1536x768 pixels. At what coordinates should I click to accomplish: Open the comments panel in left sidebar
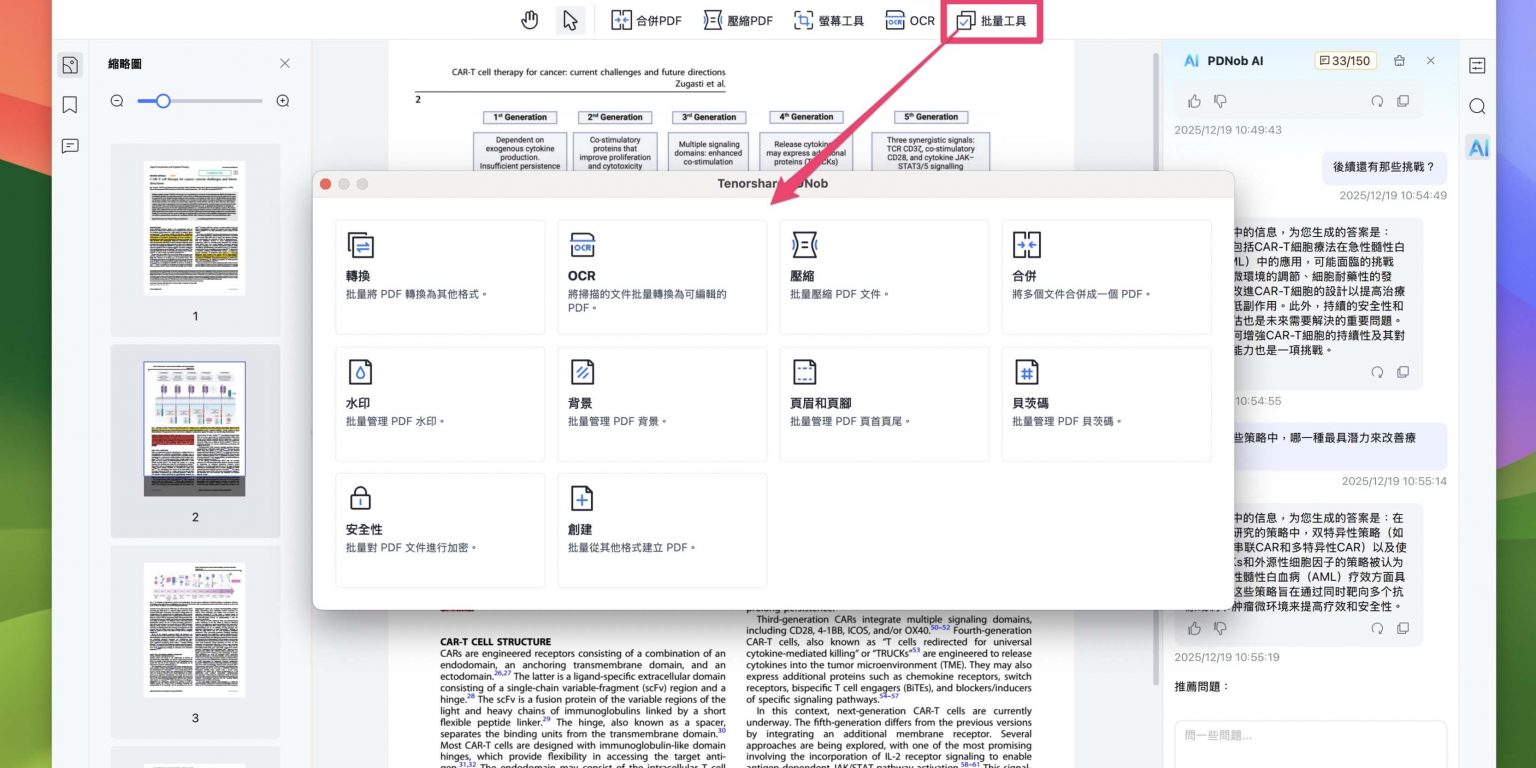70,146
